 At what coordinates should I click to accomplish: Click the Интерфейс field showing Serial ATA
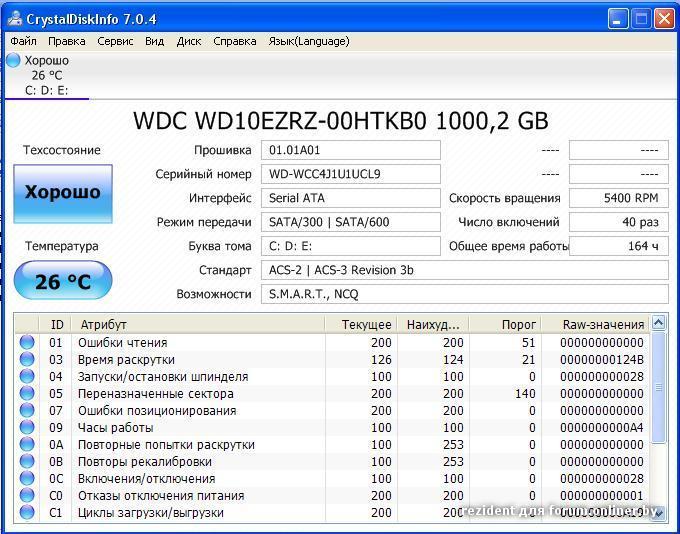pyautogui.click(x=350, y=198)
